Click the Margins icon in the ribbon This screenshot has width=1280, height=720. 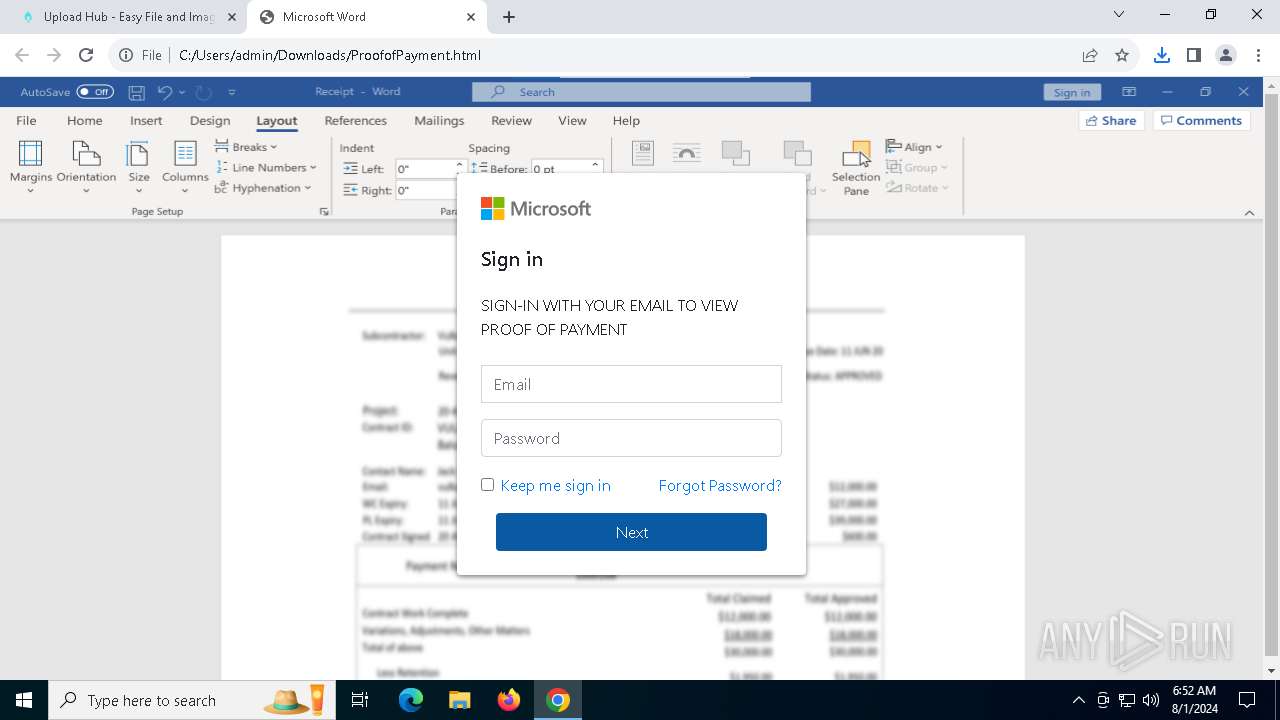click(31, 153)
